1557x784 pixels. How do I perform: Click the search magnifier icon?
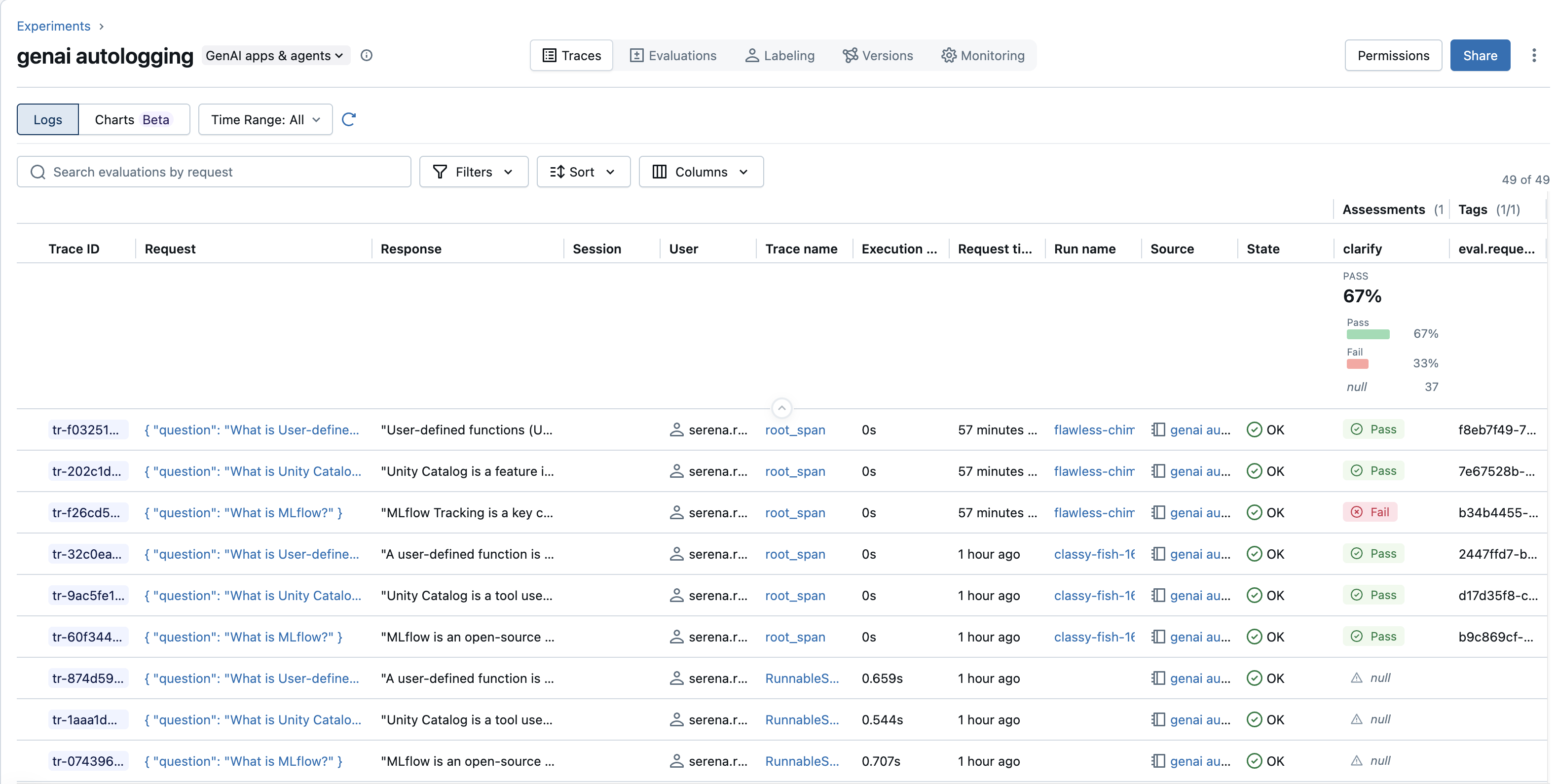click(x=37, y=172)
